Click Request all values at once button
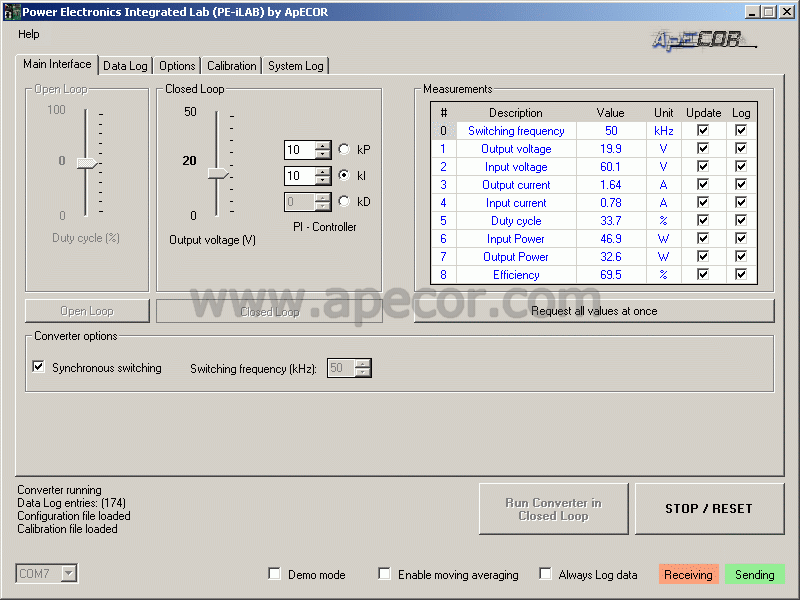This screenshot has height=600, width=800. (x=594, y=311)
